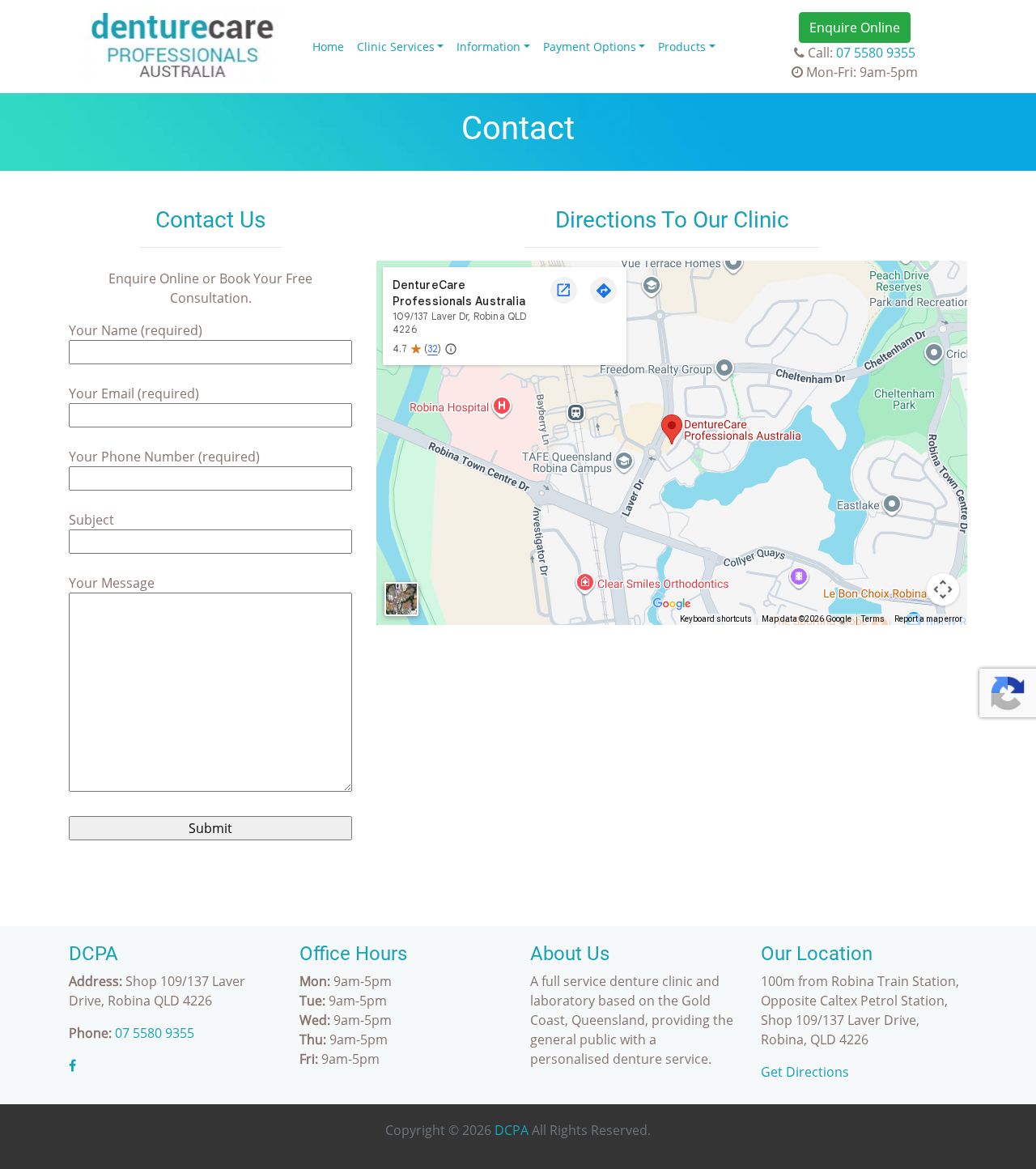Viewport: 1036px width, 1169px height.
Task: Open larger map view icon
Action: pyautogui.click(x=563, y=290)
